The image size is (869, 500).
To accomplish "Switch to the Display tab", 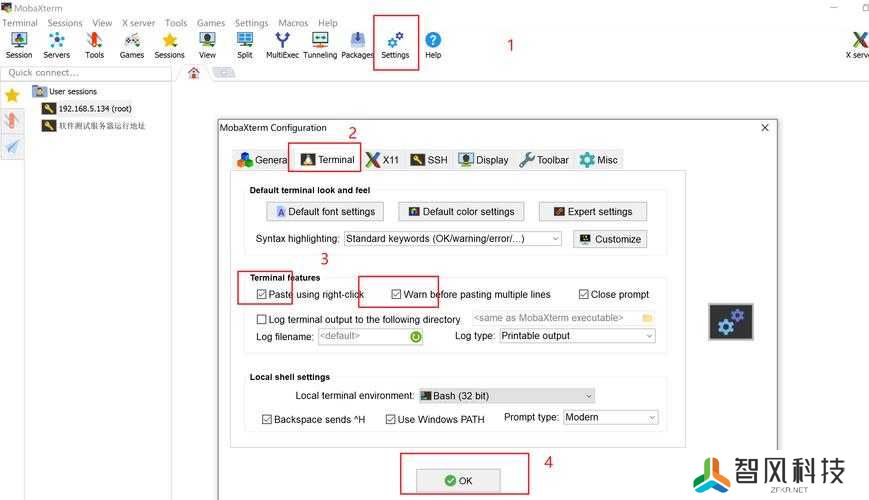I will [x=483, y=160].
